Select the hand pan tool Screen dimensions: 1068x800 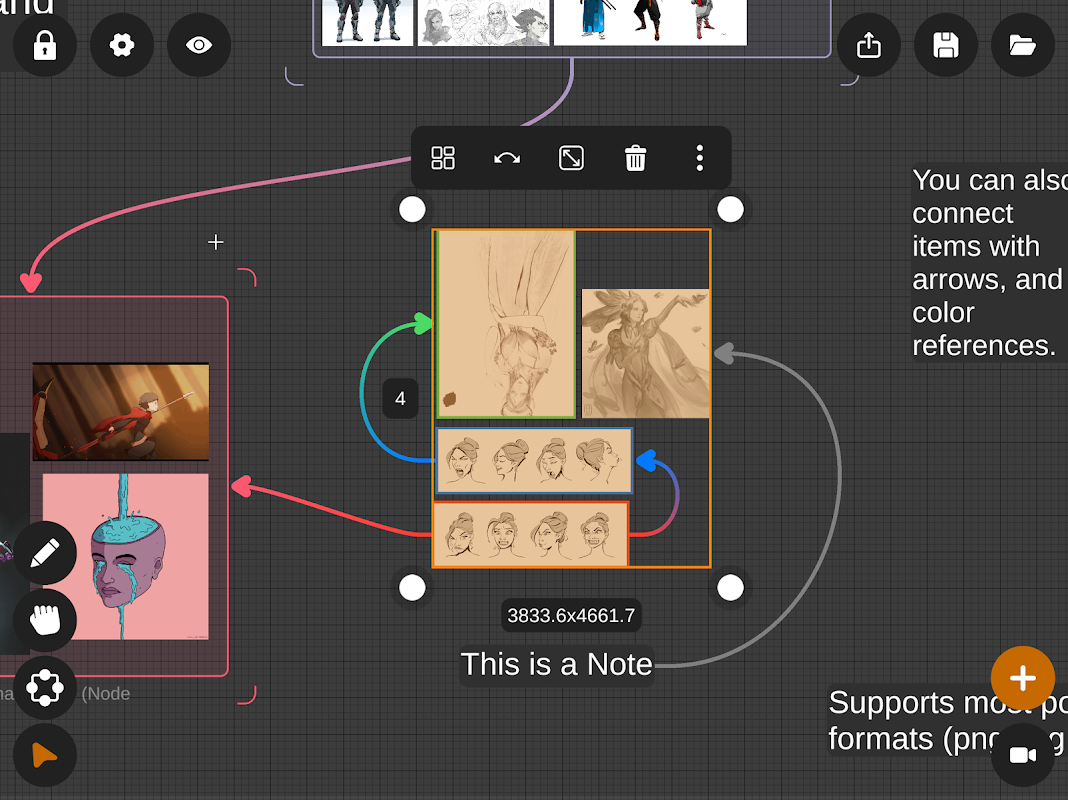click(45, 620)
